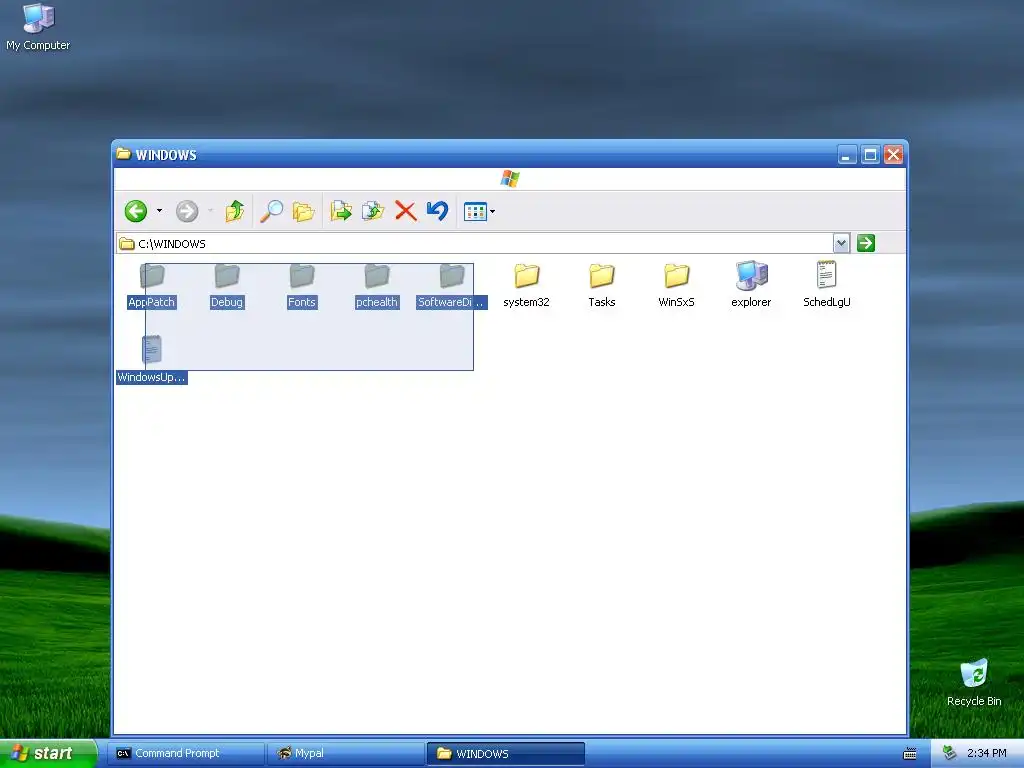The image size is (1024, 768).
Task: Switch to Command Prompt taskbar button
Action: [x=187, y=754]
